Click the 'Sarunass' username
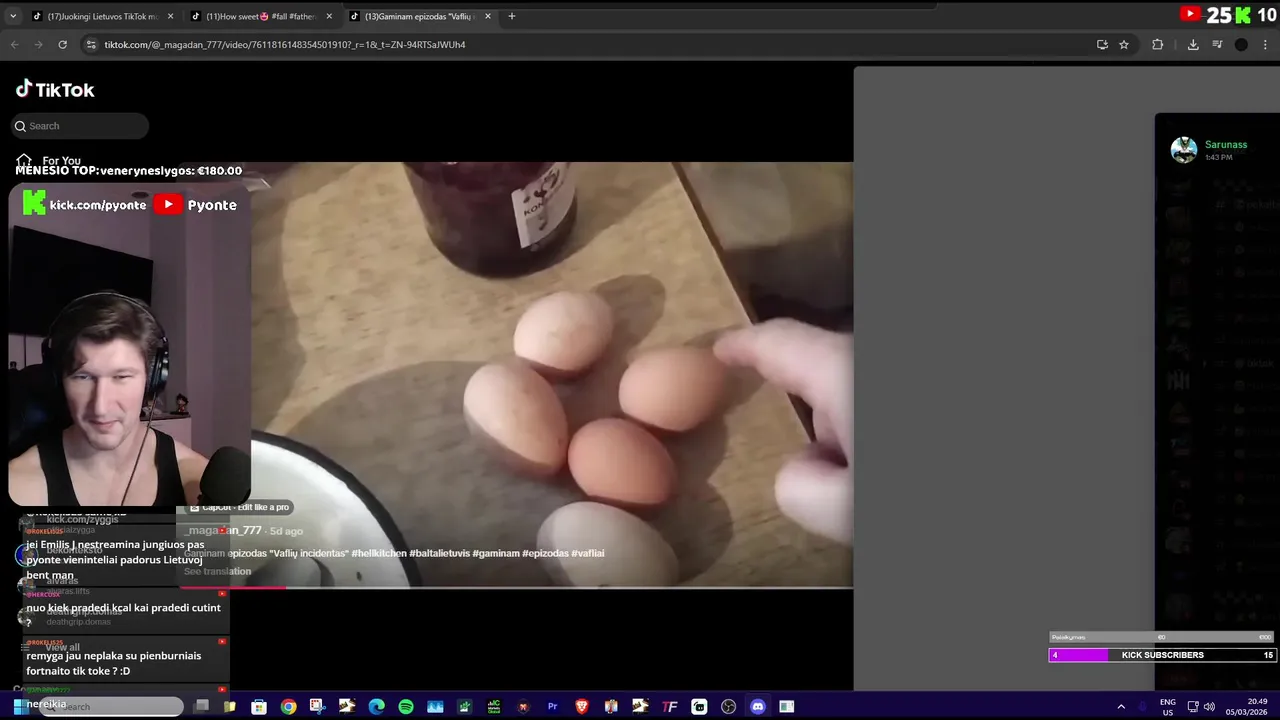 (1226, 145)
